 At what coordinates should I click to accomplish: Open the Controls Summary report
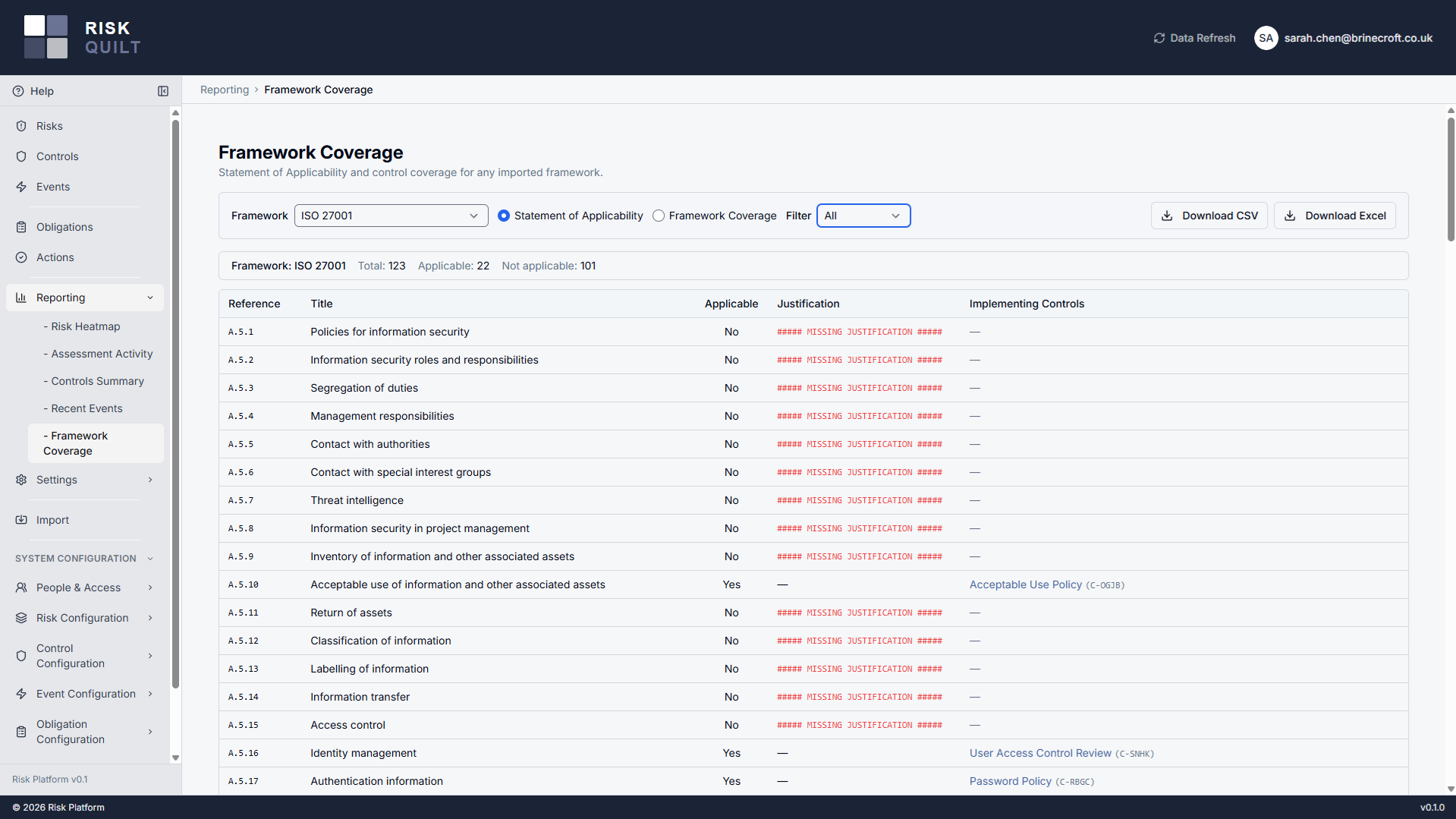pos(96,381)
